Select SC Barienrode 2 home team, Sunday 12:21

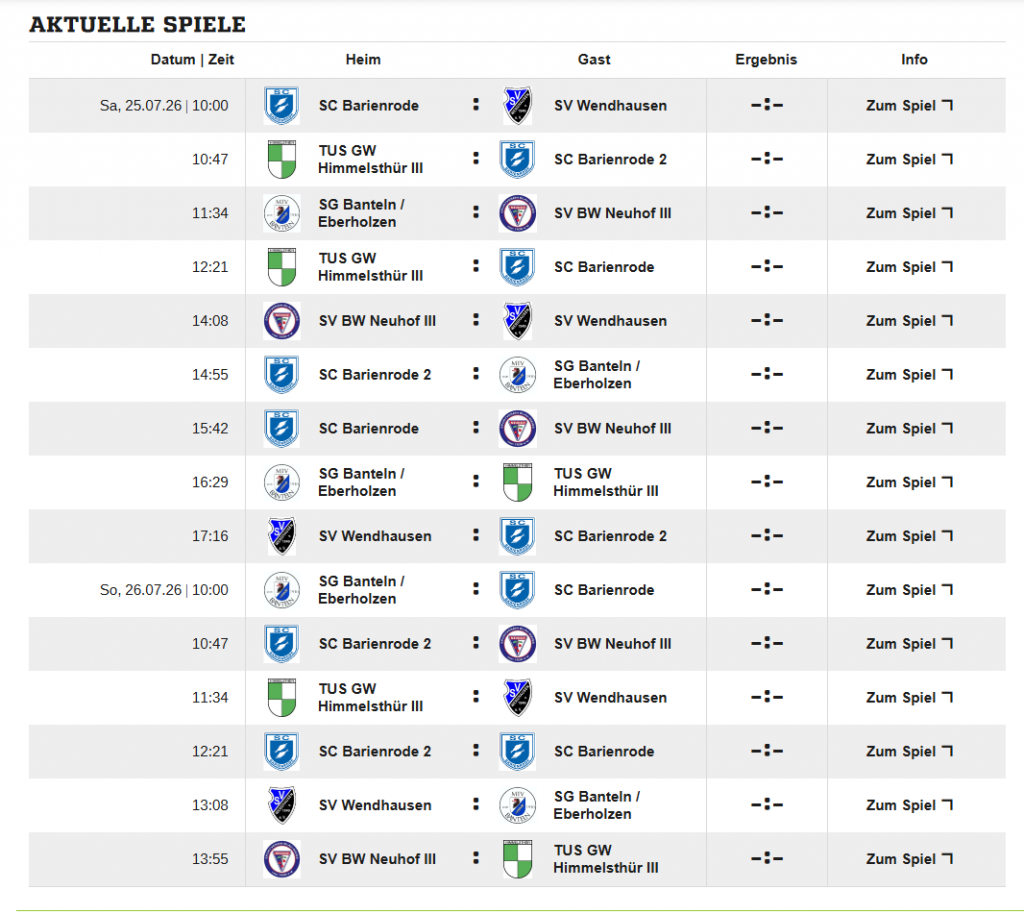pos(375,751)
